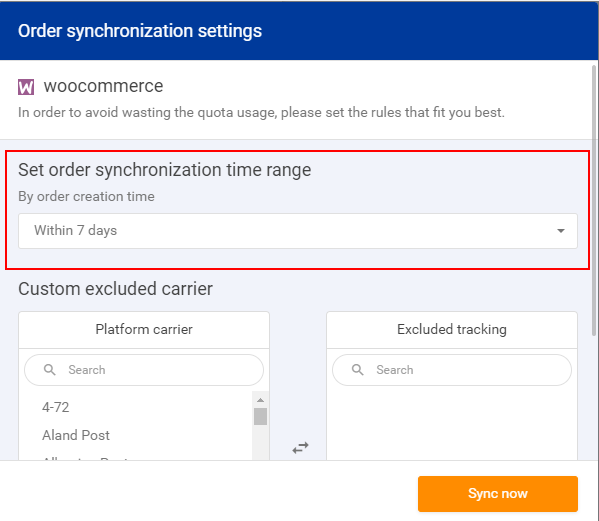Click the magnifier icon in Excluded tracking search

click(x=358, y=370)
